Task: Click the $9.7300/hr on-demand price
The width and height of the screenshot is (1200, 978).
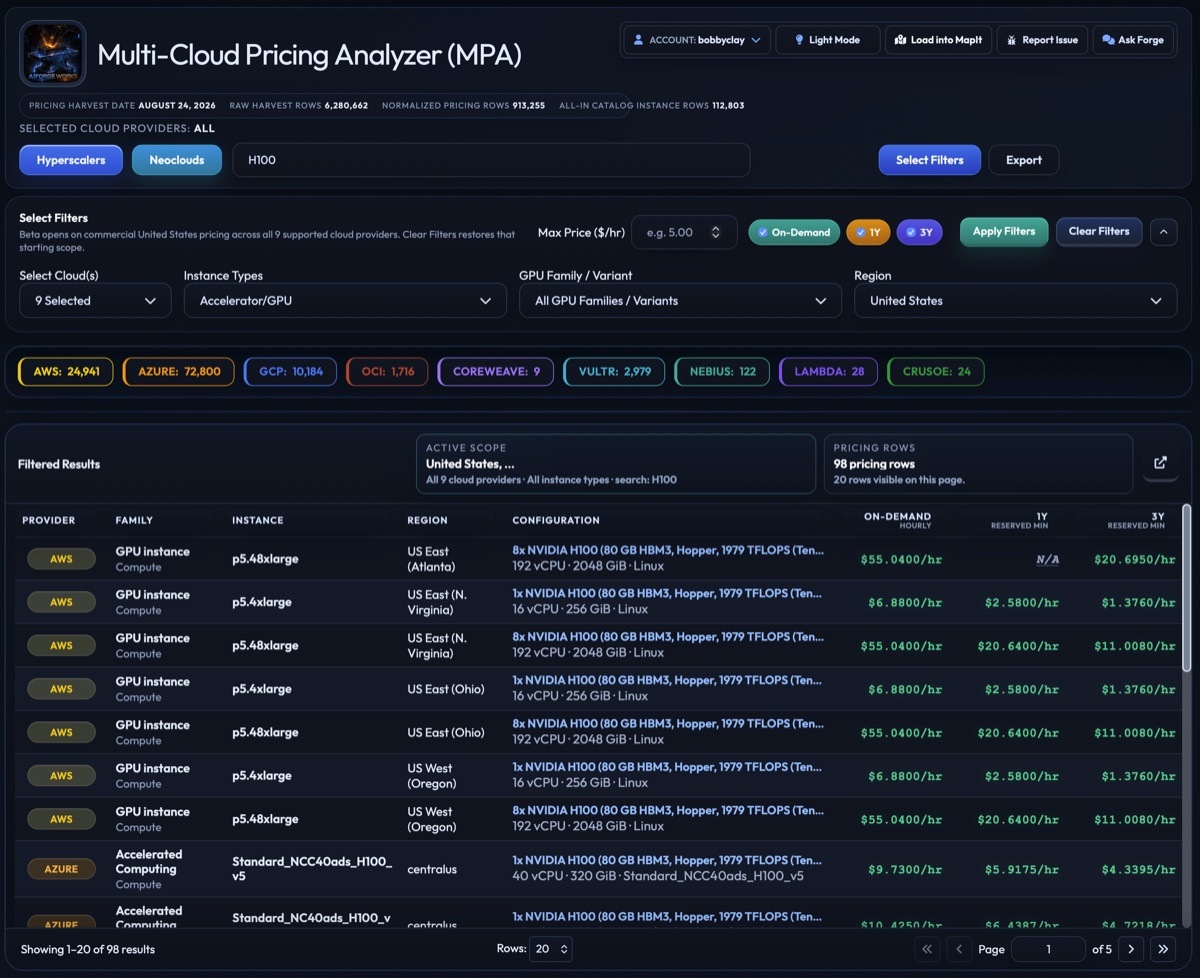Action: pos(906,870)
